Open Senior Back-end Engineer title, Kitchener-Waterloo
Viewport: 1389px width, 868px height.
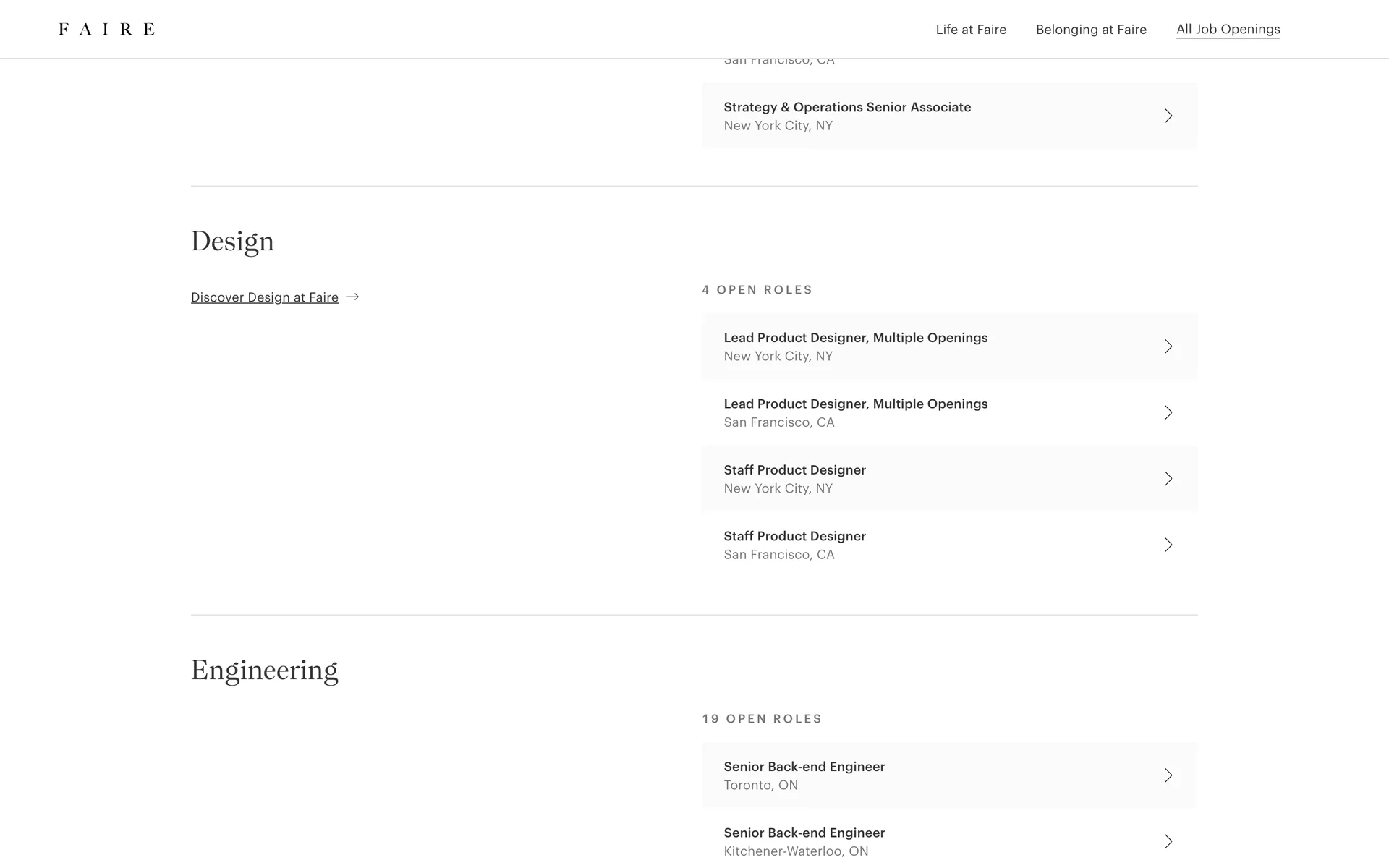pyautogui.click(x=804, y=833)
